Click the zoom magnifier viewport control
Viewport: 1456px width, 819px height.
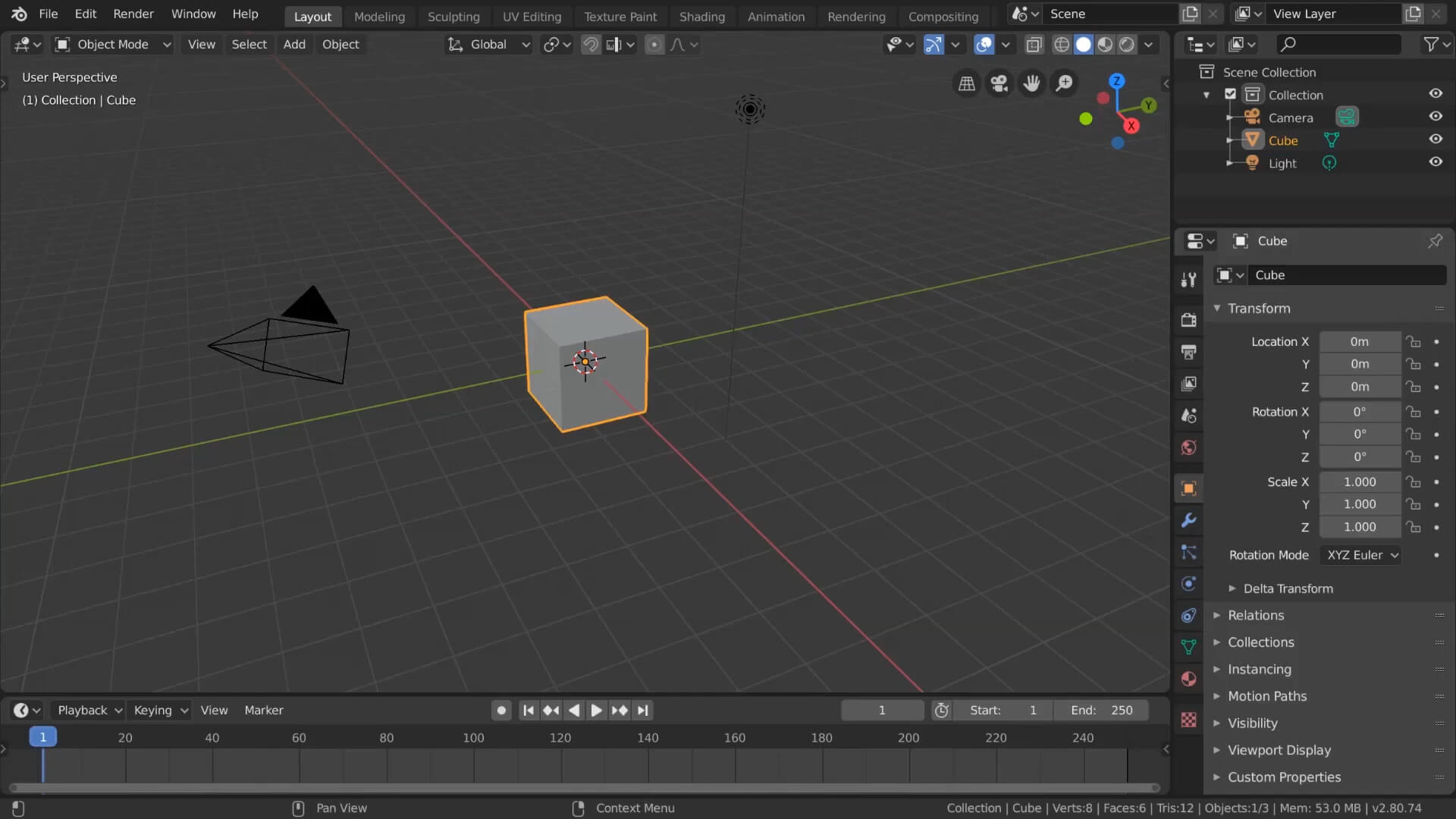1064,83
